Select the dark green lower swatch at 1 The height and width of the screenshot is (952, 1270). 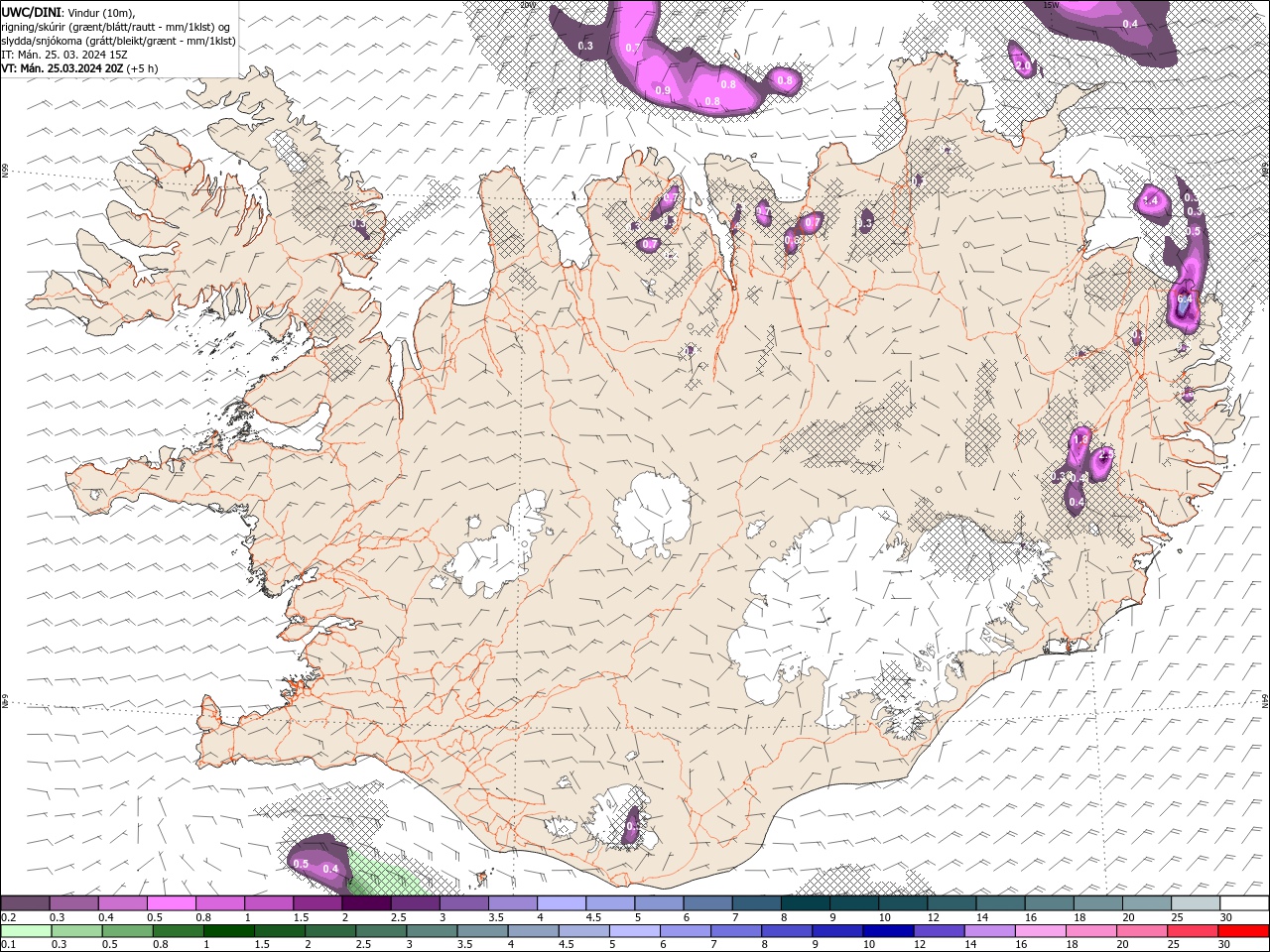pos(228,931)
